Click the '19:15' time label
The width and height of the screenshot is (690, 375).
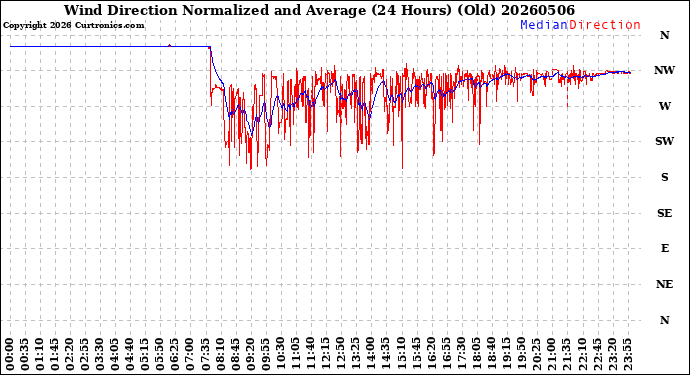click(x=506, y=355)
